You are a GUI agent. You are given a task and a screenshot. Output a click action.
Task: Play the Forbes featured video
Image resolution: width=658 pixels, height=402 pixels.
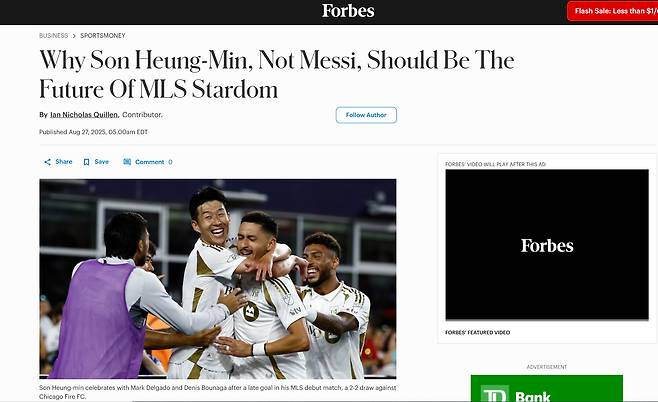(x=547, y=245)
